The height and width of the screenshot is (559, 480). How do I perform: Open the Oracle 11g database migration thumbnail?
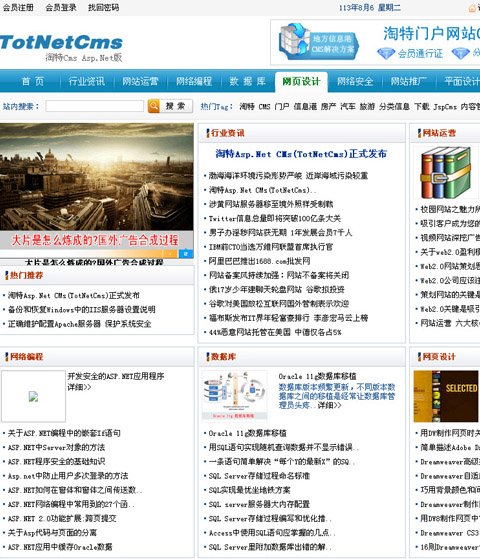234,396
